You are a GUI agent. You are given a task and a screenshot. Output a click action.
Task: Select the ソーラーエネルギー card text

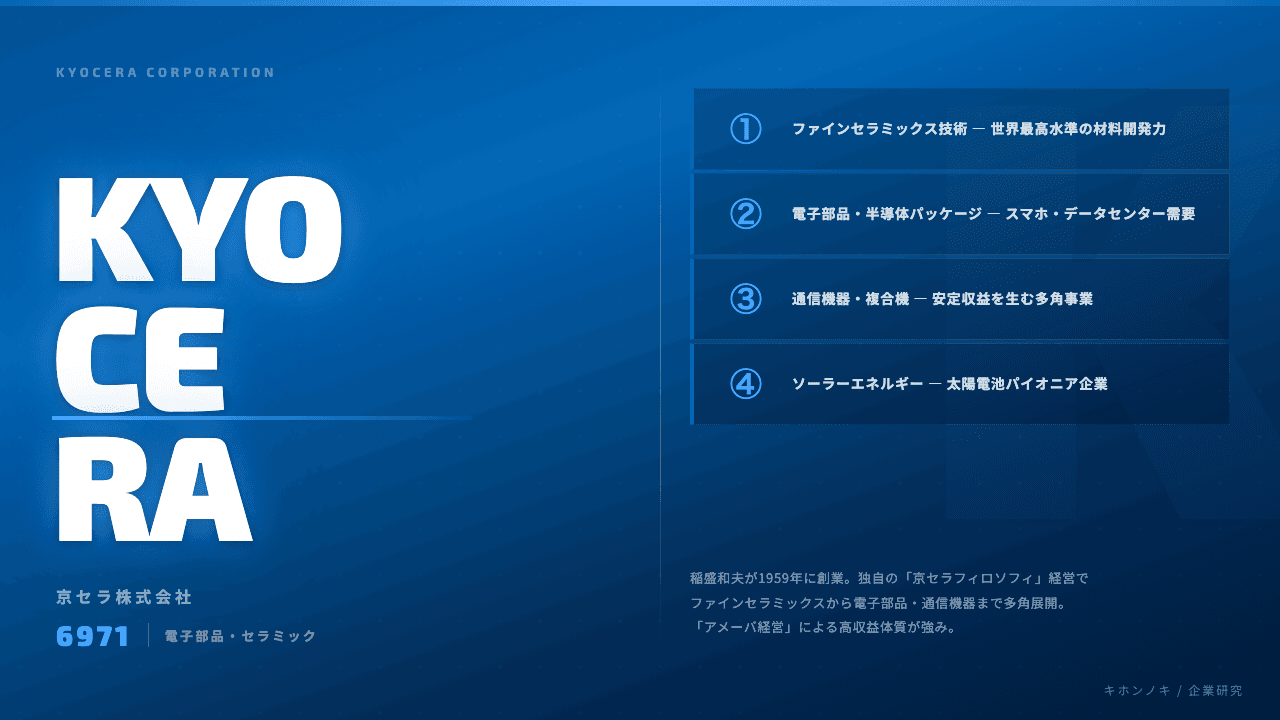point(949,384)
